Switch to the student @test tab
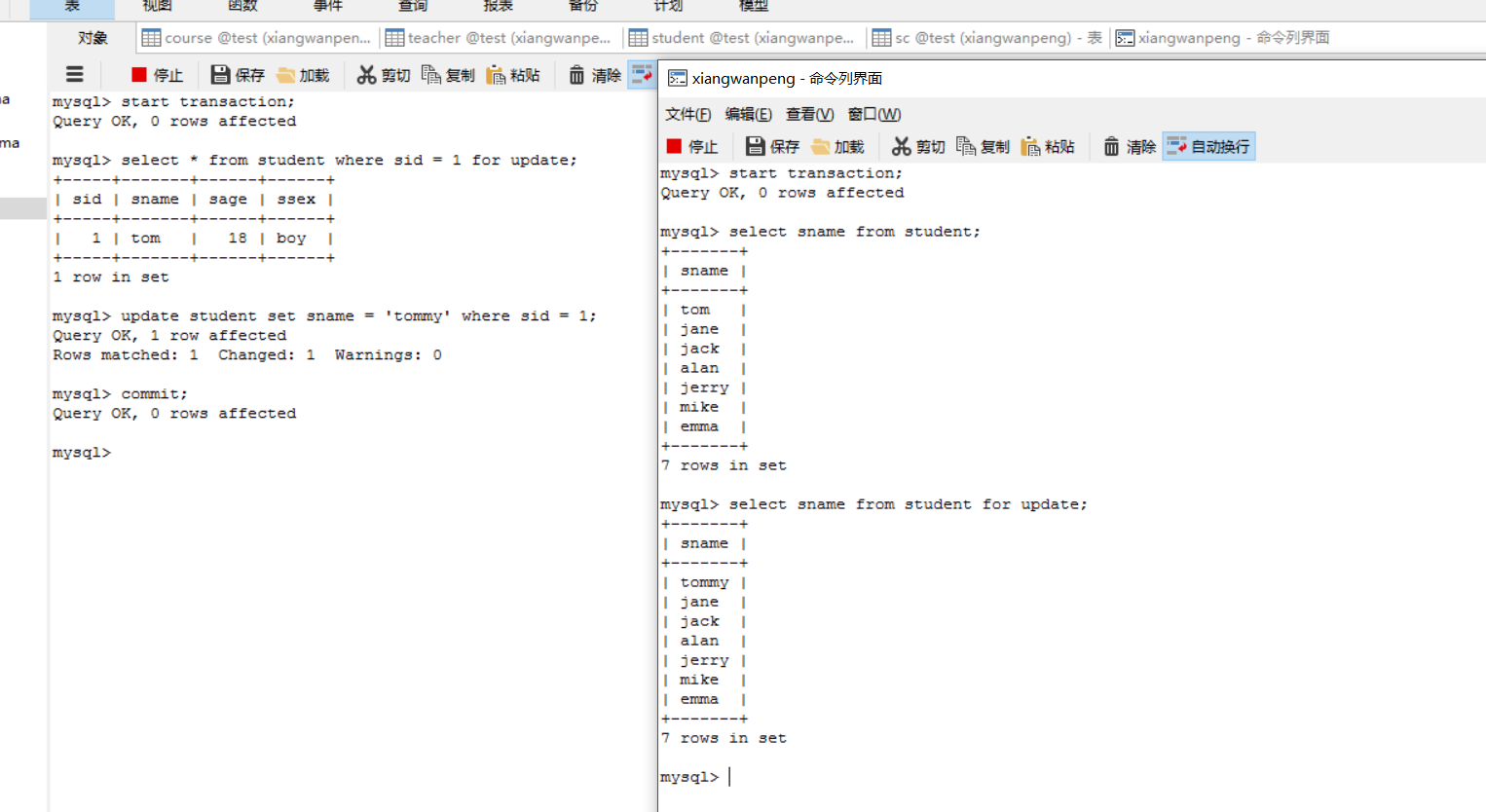The width and height of the screenshot is (1486, 812). click(742, 38)
